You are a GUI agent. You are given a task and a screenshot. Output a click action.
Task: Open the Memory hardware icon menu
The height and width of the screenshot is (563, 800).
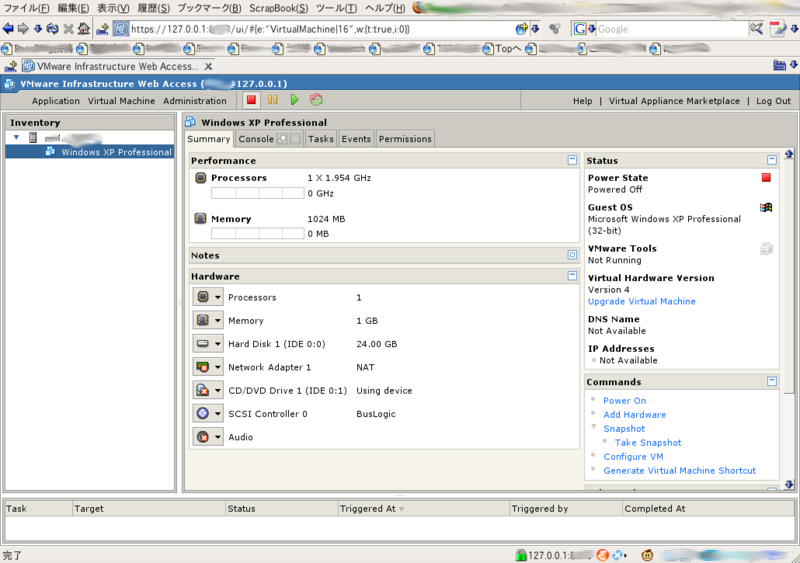(x=208, y=321)
